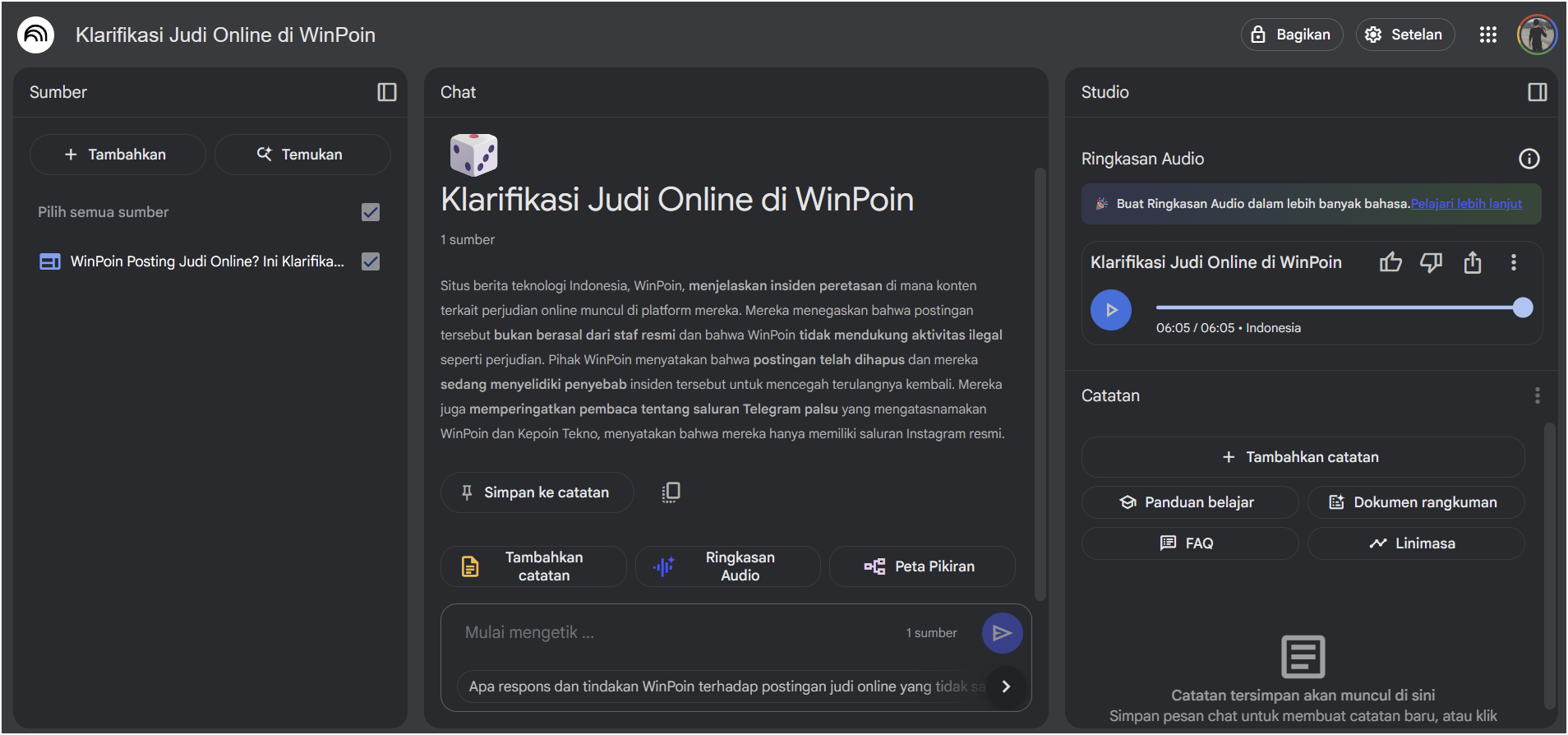Send the chat message
Viewport: 1568px width, 735px height.
point(1002,633)
